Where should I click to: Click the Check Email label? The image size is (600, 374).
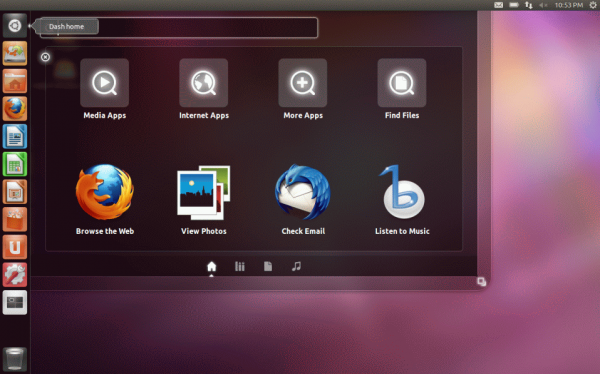pyautogui.click(x=303, y=231)
